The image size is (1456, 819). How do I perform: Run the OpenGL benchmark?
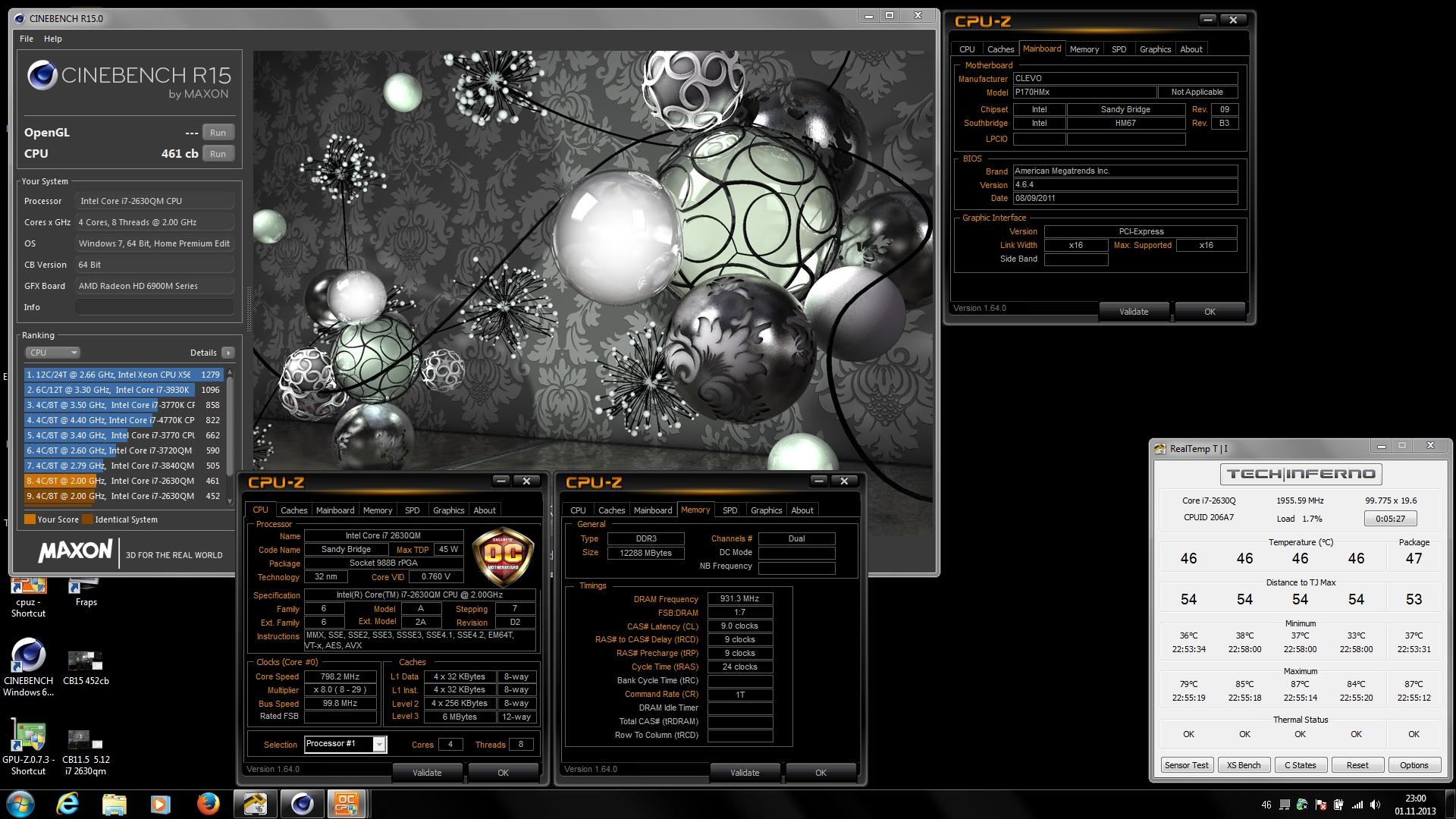click(x=218, y=133)
